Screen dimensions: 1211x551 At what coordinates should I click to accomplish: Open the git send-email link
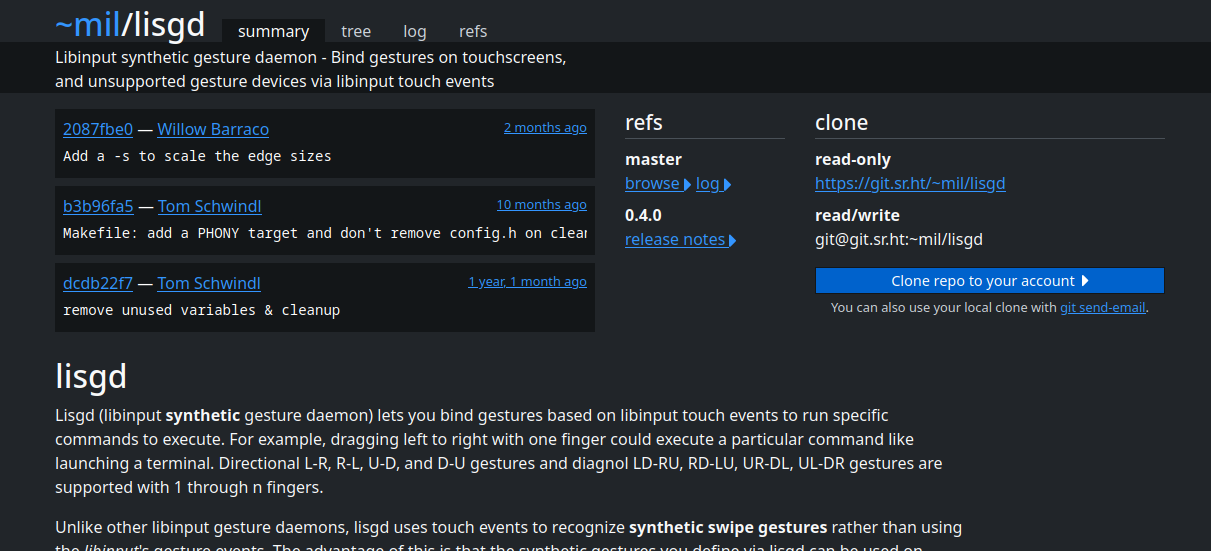coord(1102,308)
